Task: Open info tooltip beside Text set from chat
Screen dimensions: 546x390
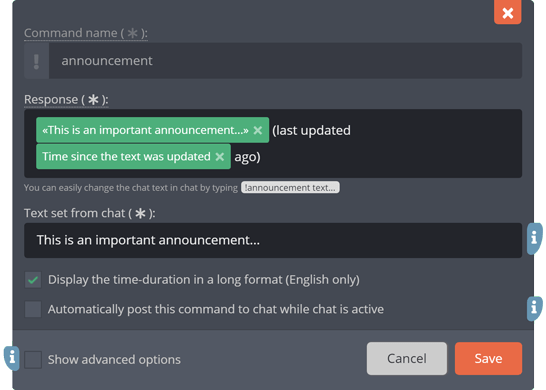Action: pos(535,238)
